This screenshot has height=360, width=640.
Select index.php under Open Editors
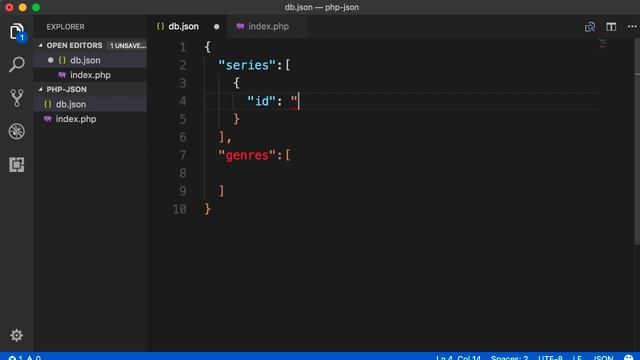[x=90, y=75]
